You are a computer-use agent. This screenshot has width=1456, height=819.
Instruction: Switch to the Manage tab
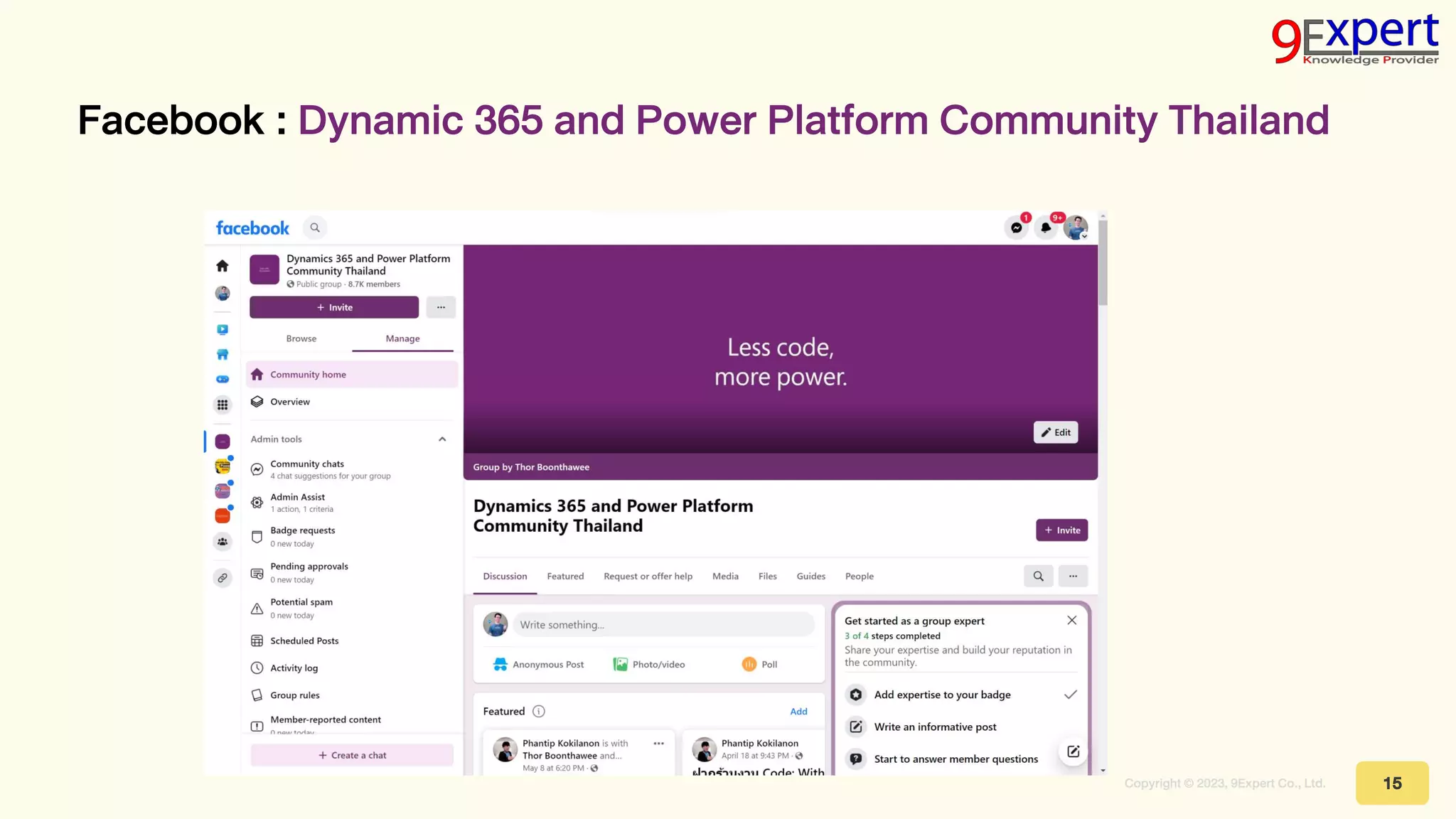tap(402, 339)
